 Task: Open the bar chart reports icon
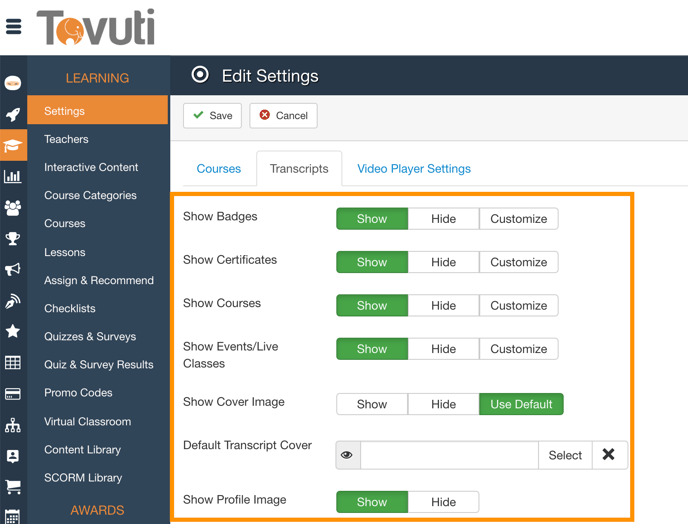coord(13,177)
